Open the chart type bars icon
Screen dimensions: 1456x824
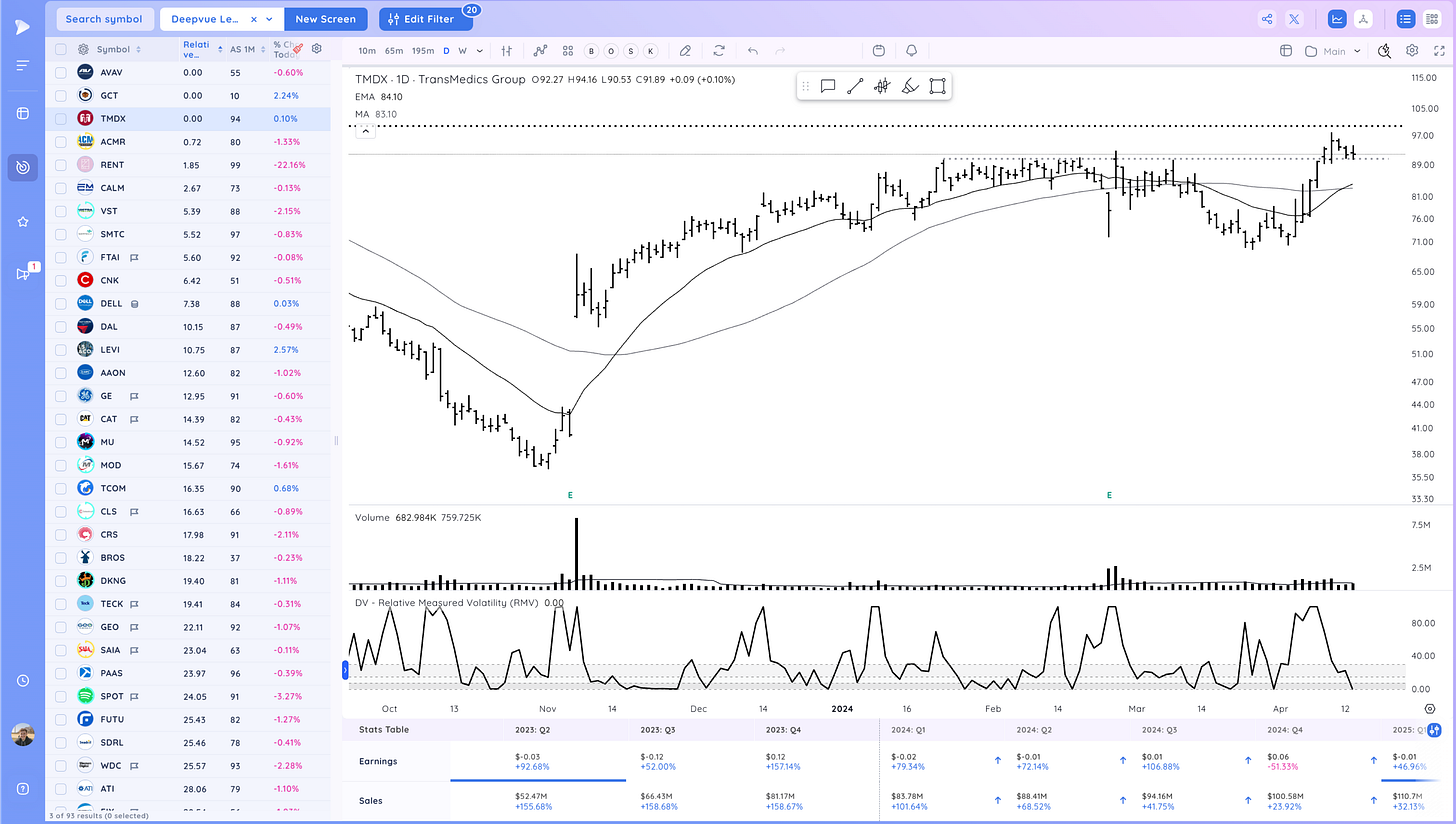pyautogui.click(x=507, y=51)
